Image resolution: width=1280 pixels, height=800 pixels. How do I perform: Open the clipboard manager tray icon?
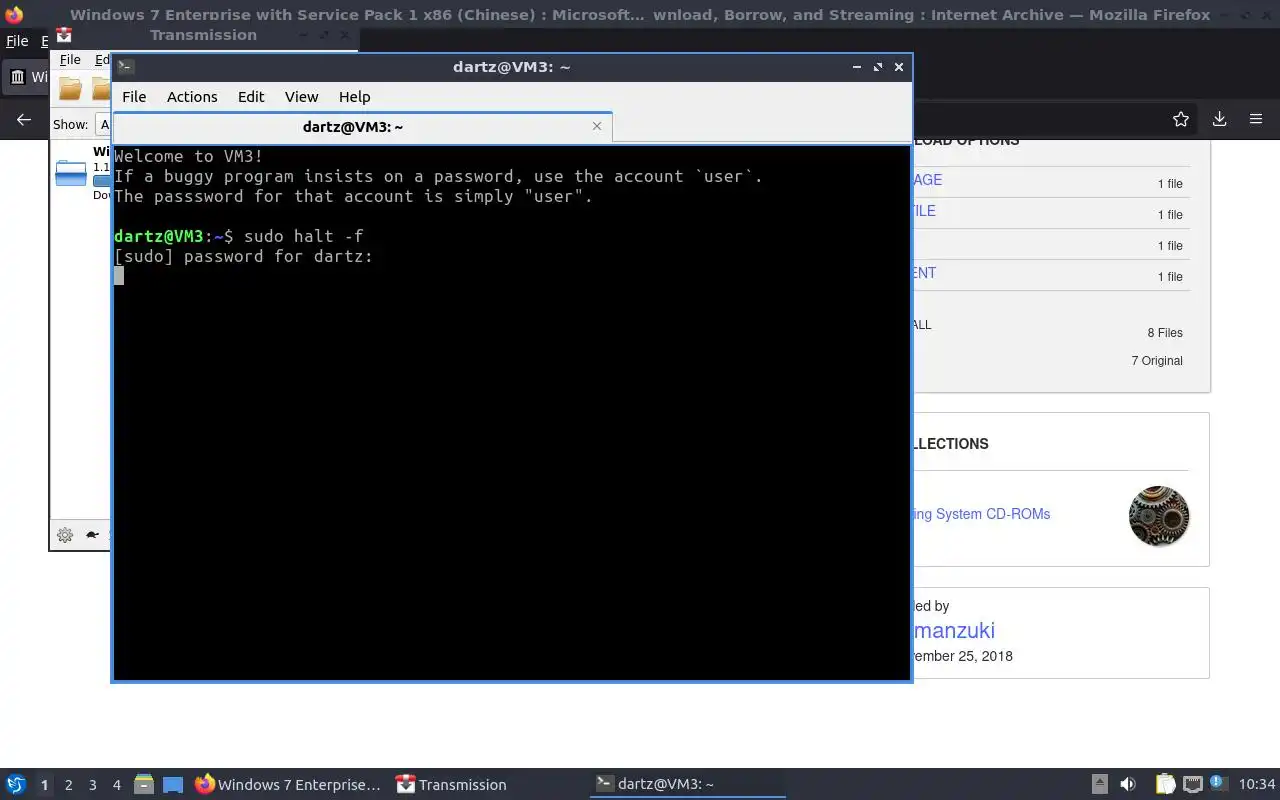coord(1165,784)
